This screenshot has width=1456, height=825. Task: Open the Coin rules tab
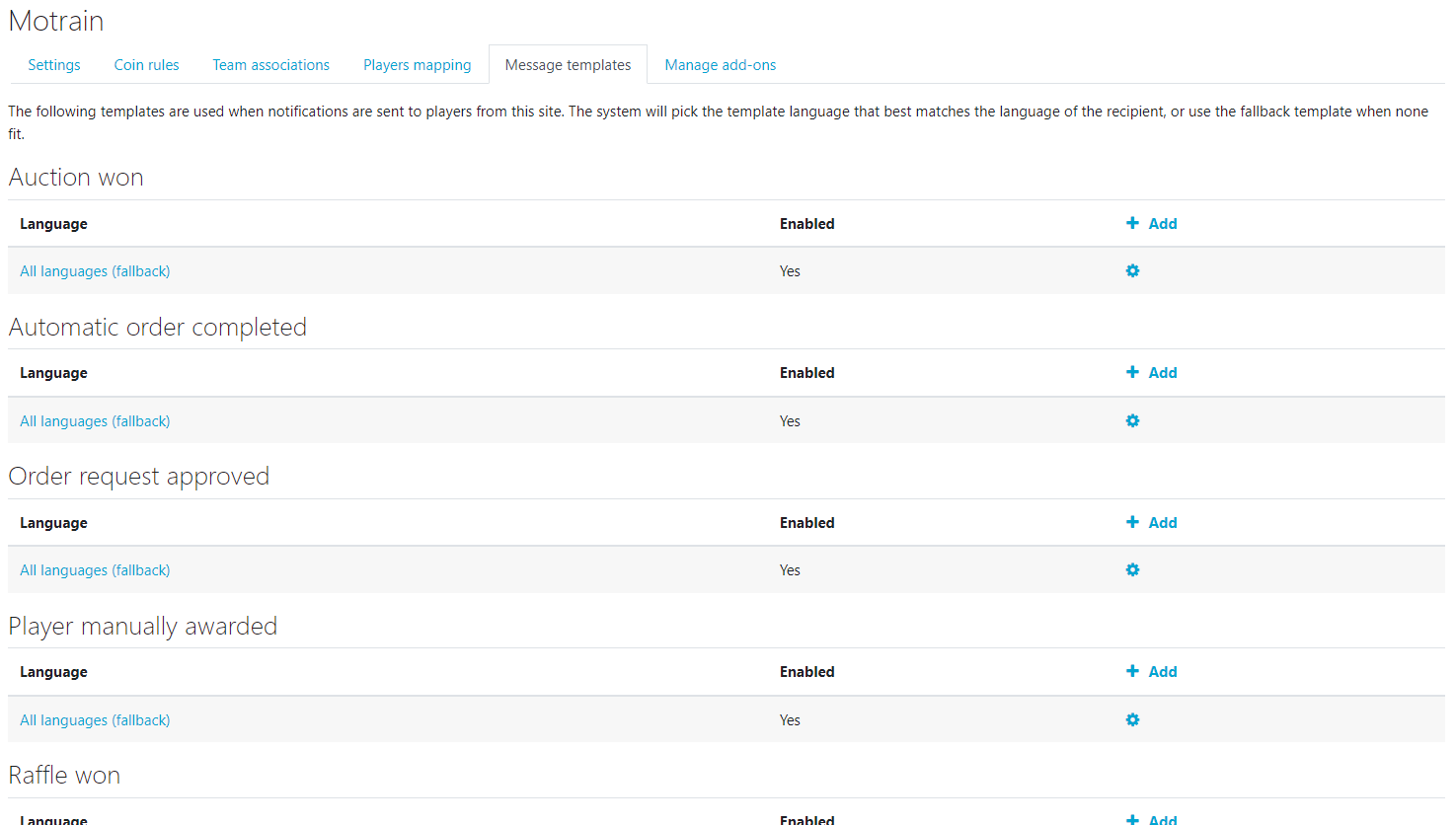[146, 65]
